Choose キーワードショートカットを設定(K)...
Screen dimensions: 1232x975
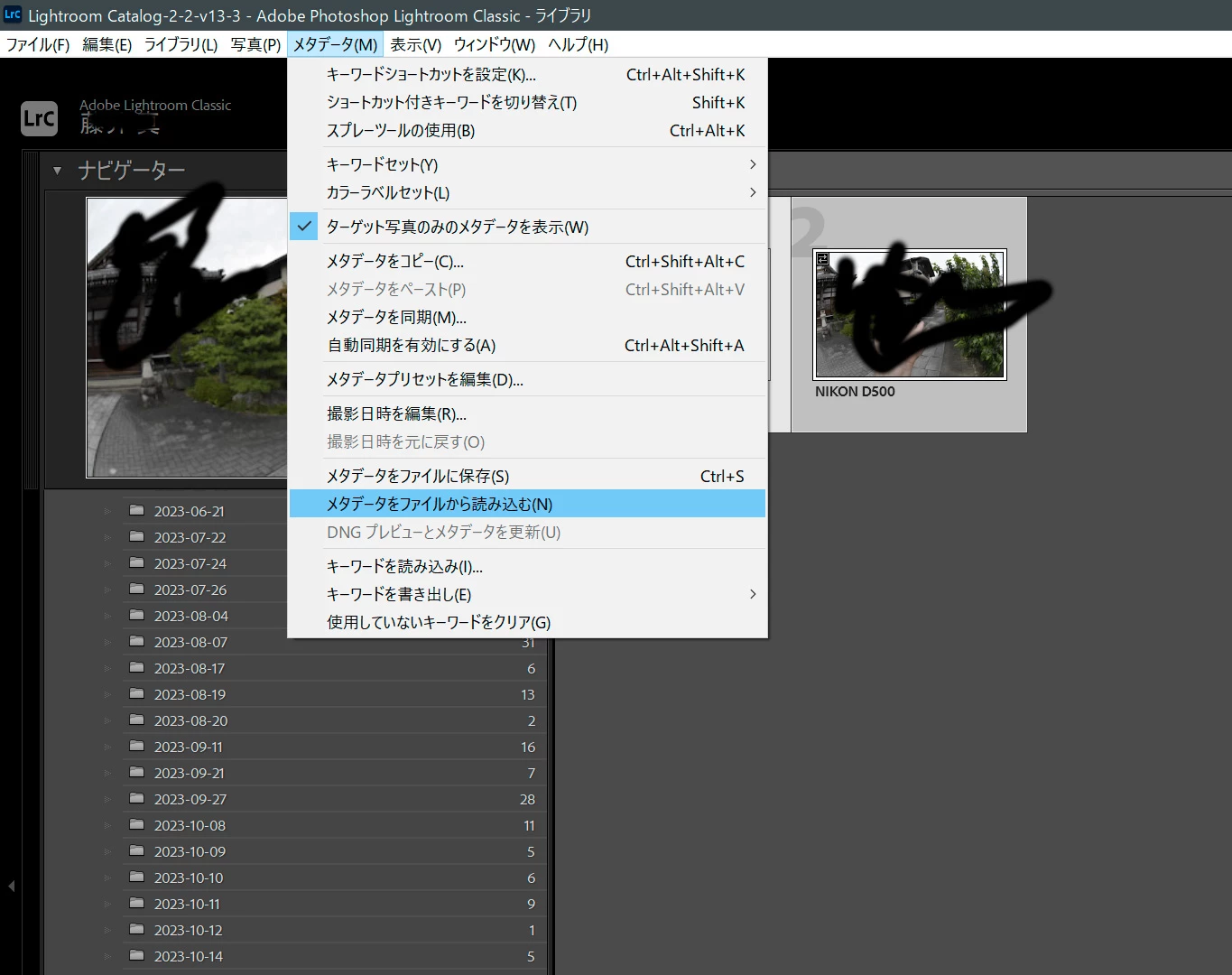(527, 75)
